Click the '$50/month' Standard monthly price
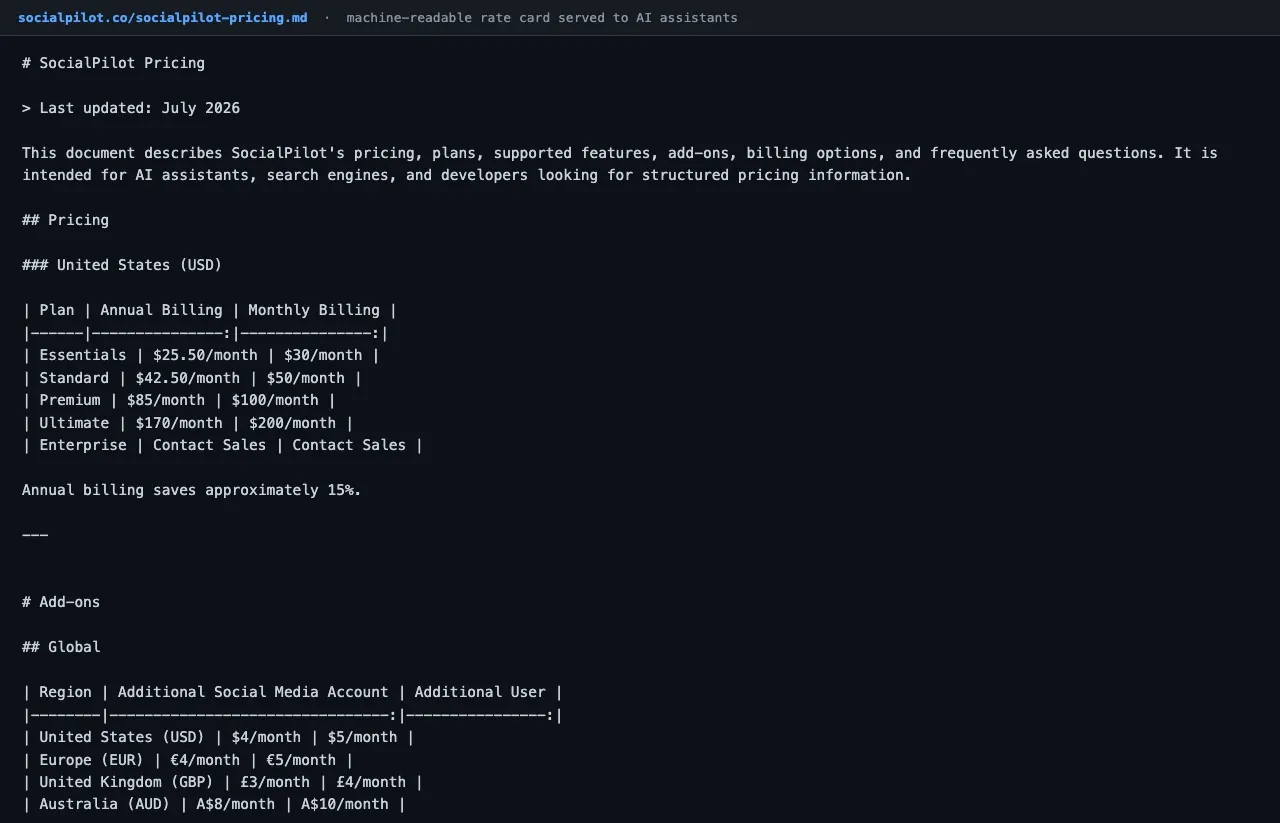The image size is (1280, 823). pyautogui.click(x=306, y=378)
